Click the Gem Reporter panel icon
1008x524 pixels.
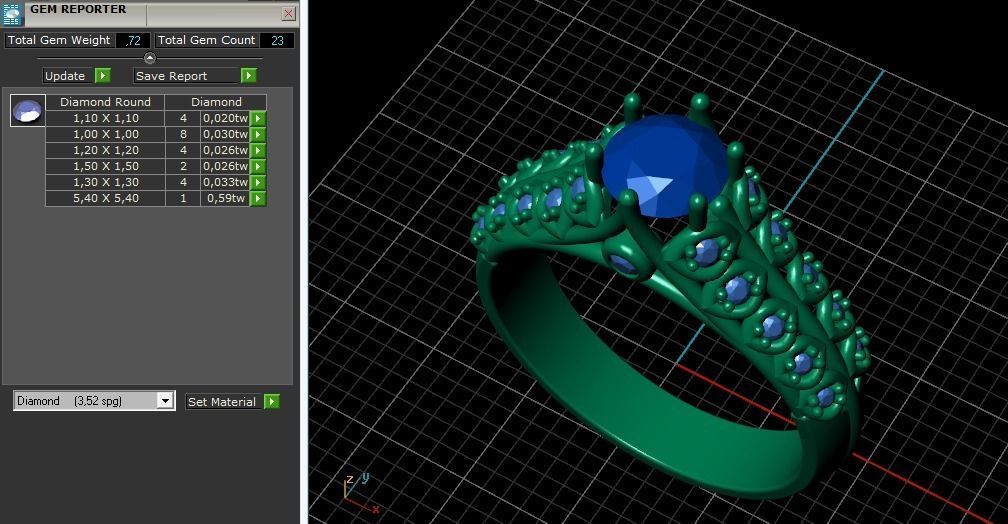pos(12,13)
